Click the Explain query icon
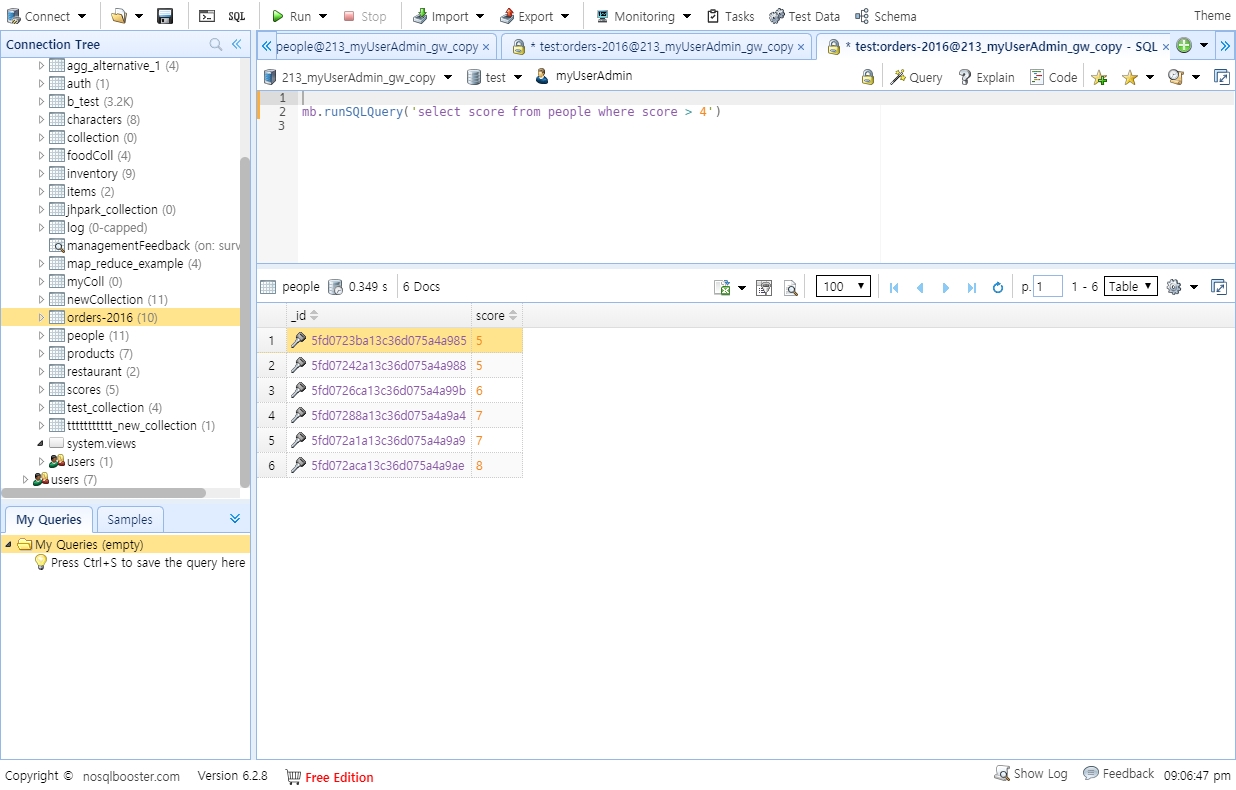The height and width of the screenshot is (790, 1236). coord(985,77)
